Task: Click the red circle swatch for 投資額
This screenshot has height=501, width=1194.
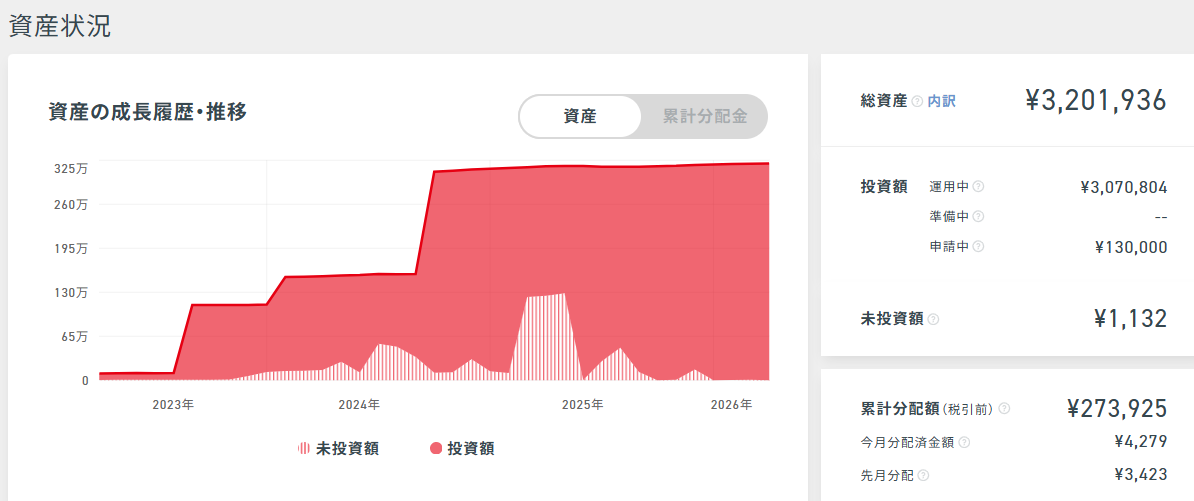Action: [436, 449]
